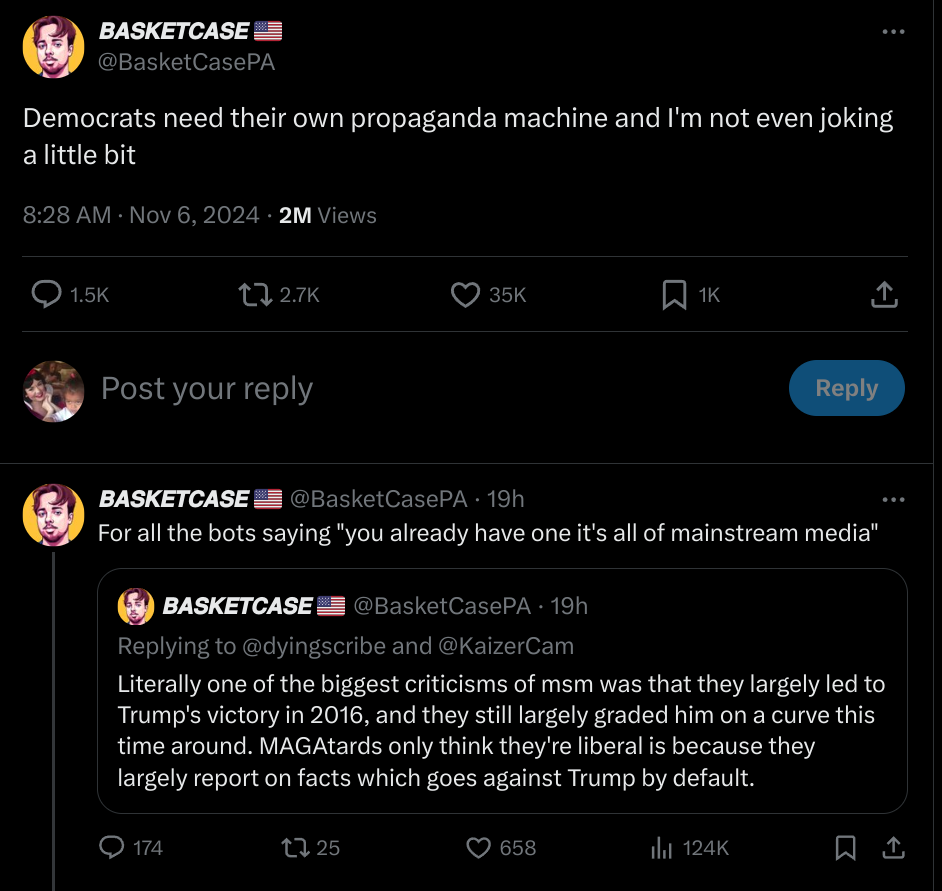Bookmark the follow-up tweet
The height and width of the screenshot is (891, 942).
pos(845,847)
